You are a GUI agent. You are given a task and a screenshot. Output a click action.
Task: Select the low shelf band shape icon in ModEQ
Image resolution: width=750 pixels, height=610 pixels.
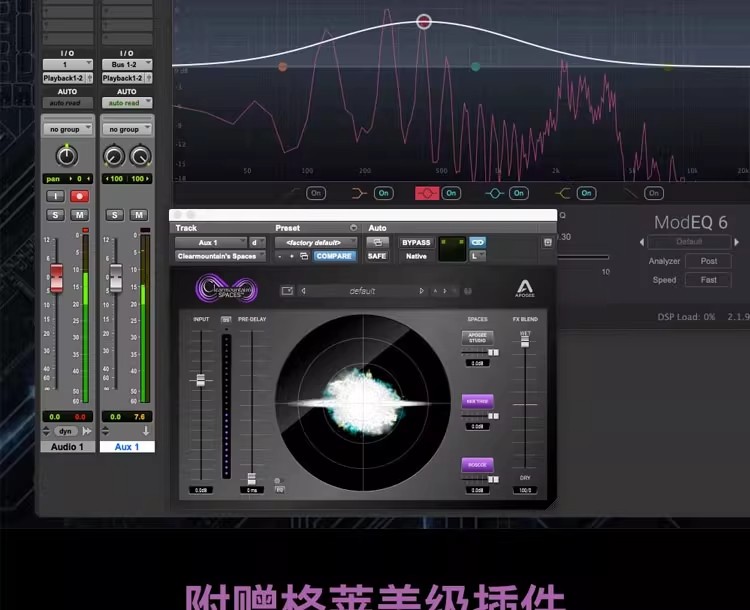pos(358,193)
